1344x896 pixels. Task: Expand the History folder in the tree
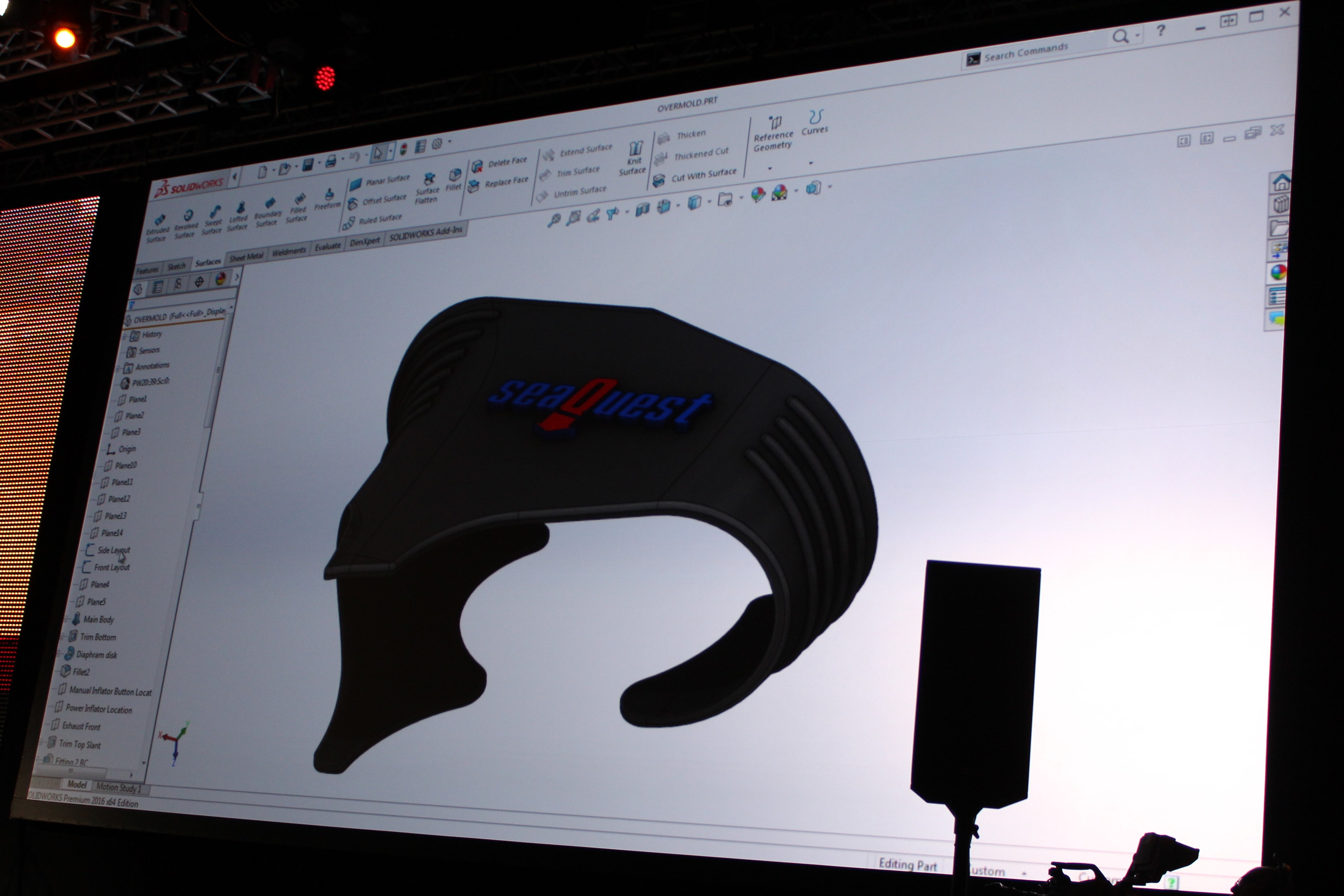click(x=125, y=337)
